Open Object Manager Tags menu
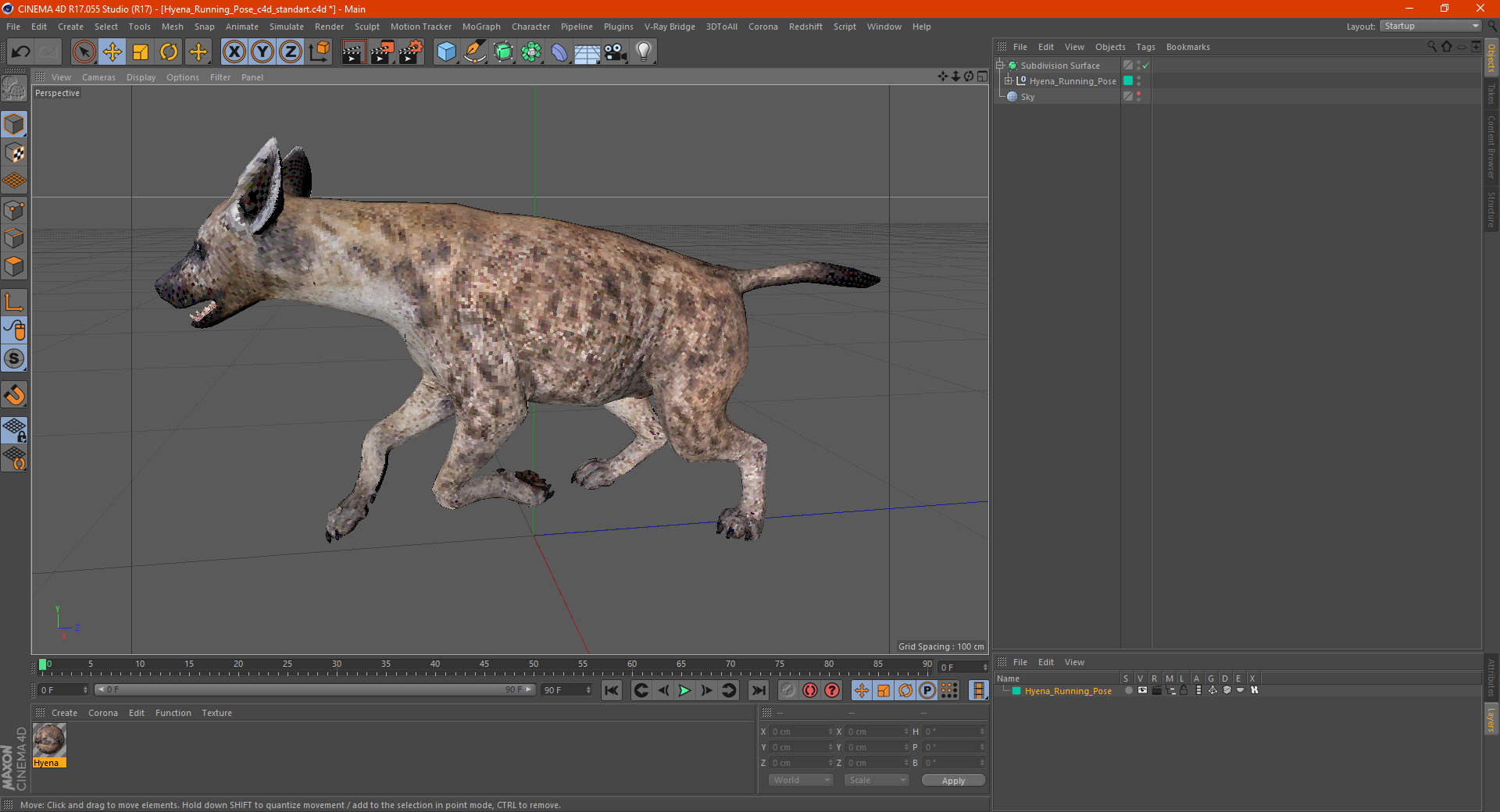 pos(1145,47)
